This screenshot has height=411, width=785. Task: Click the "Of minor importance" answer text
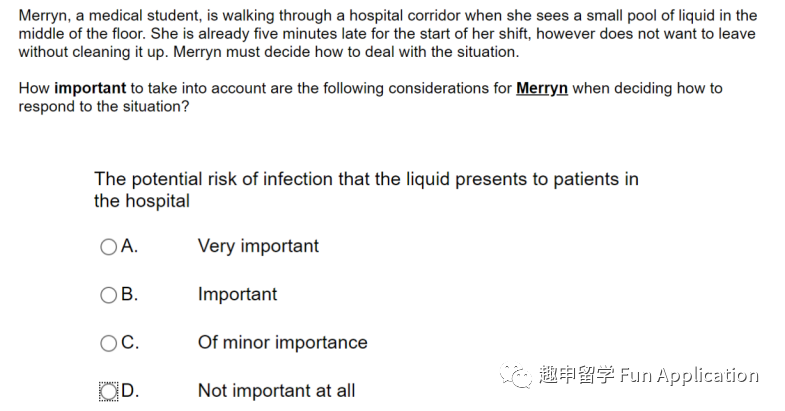(282, 342)
